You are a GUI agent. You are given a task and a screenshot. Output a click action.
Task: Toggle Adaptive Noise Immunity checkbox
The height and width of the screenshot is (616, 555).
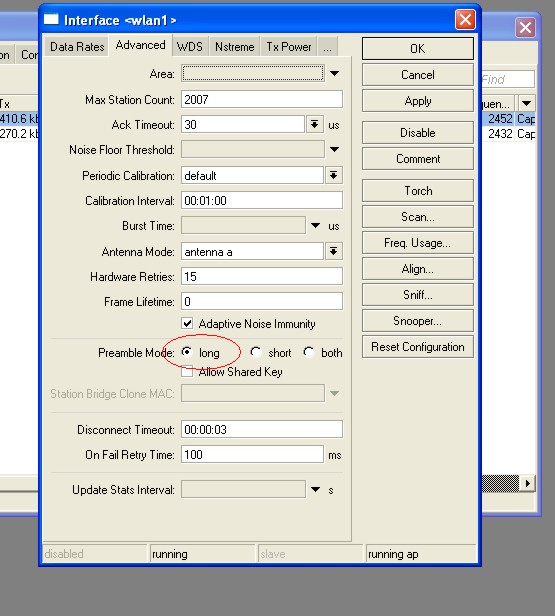[x=187, y=324]
